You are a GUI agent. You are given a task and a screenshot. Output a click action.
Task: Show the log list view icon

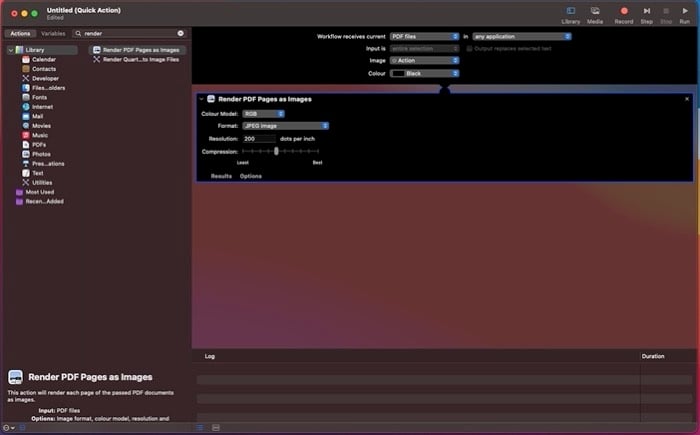[x=200, y=428]
